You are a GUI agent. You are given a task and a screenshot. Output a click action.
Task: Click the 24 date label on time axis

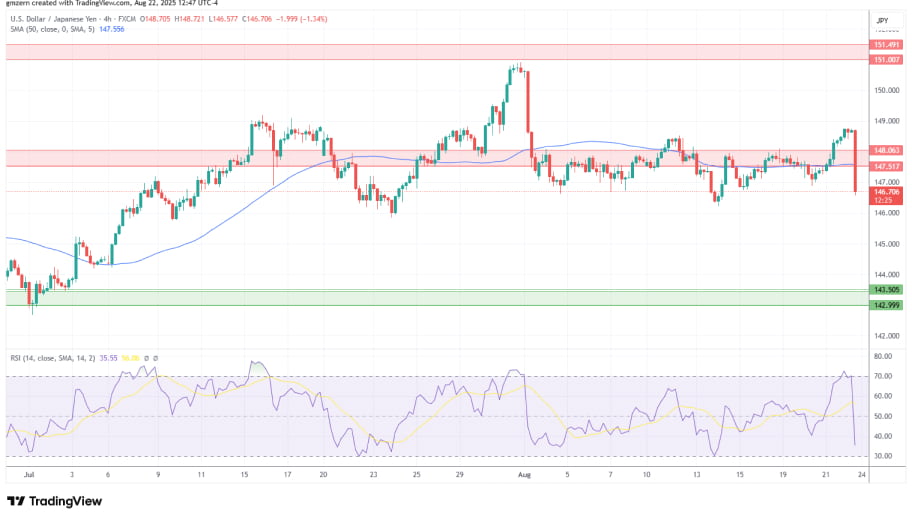pos(862,475)
